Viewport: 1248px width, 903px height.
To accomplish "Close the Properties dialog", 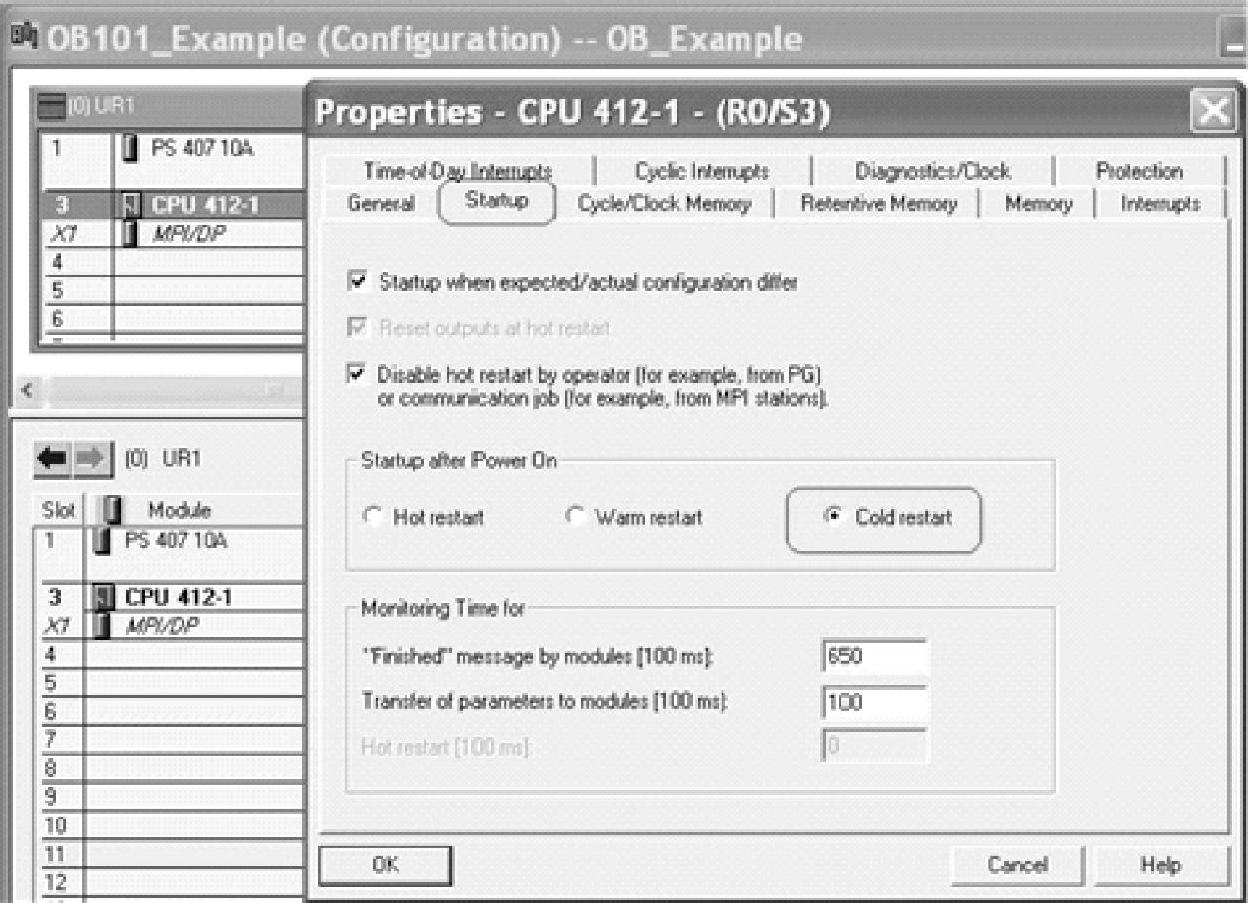I will click(x=1212, y=110).
